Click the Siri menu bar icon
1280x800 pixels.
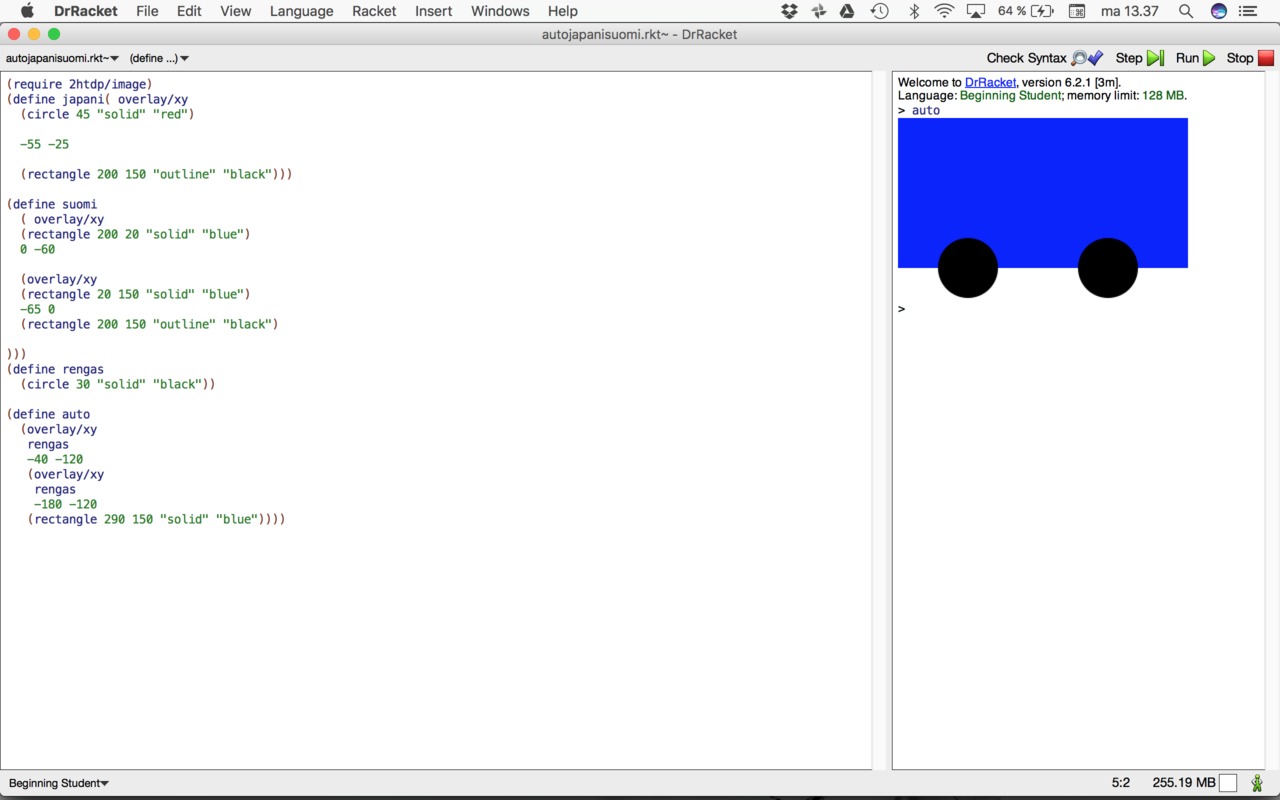coord(1218,11)
